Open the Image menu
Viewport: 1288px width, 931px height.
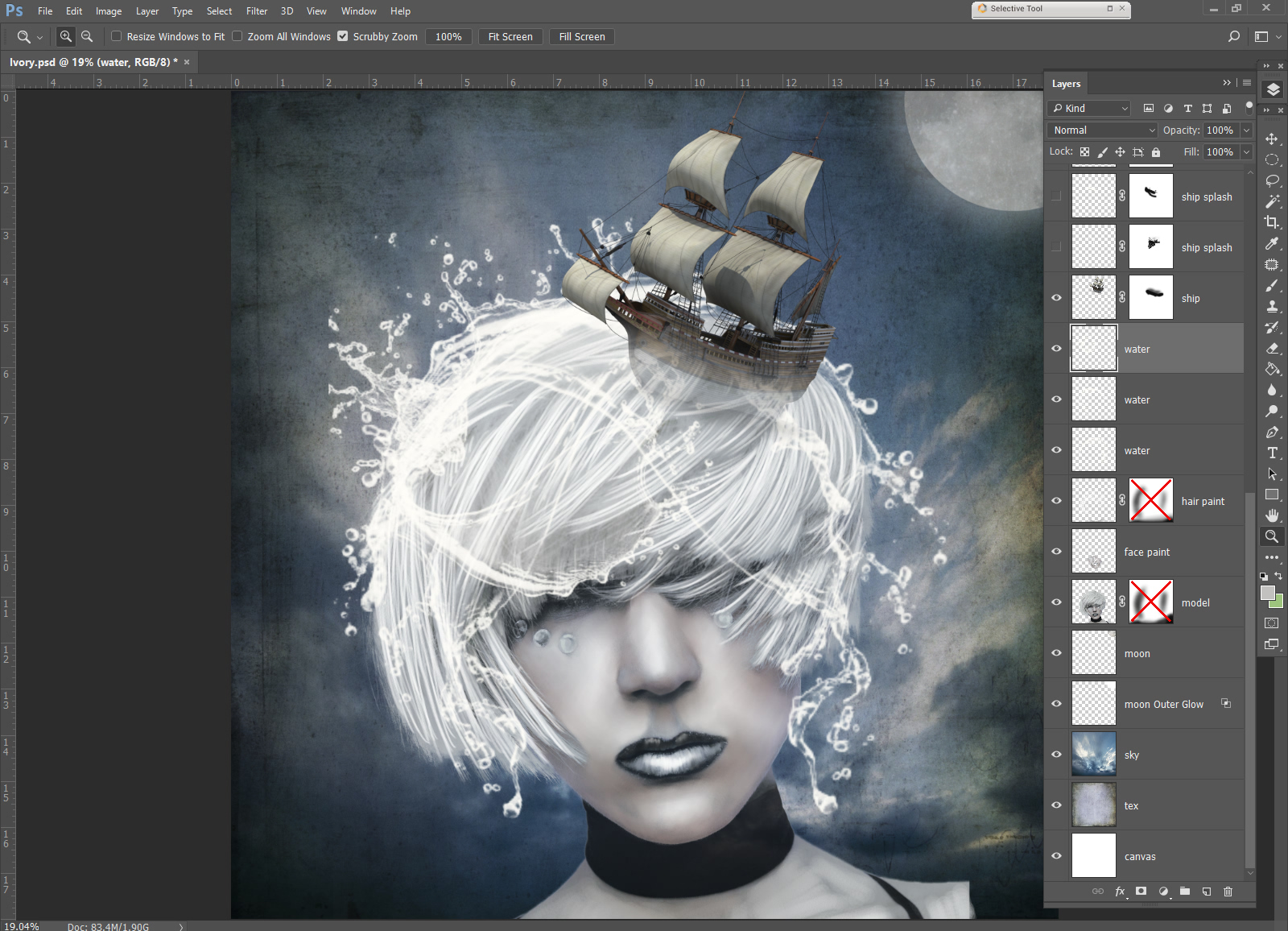pos(109,11)
